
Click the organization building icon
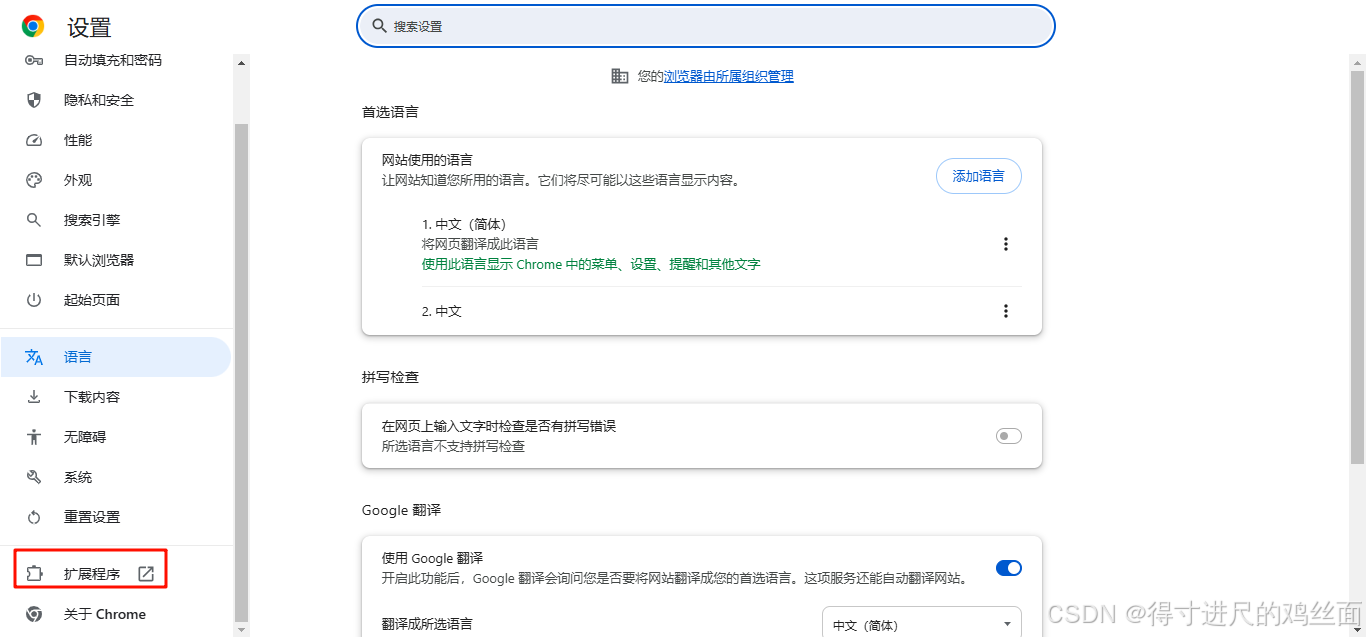(x=620, y=76)
